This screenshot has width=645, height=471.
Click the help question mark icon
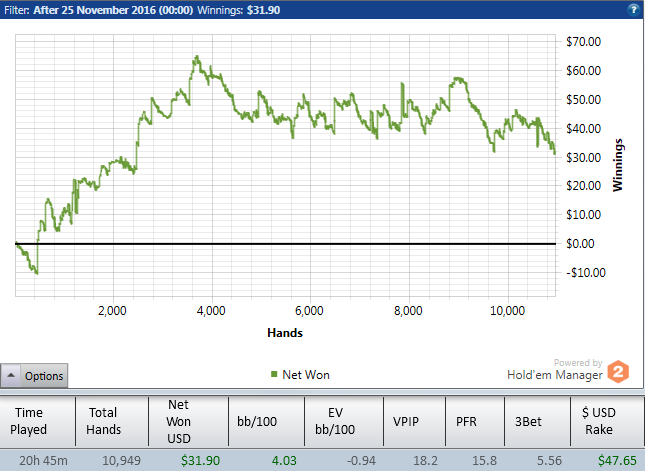(634, 9)
